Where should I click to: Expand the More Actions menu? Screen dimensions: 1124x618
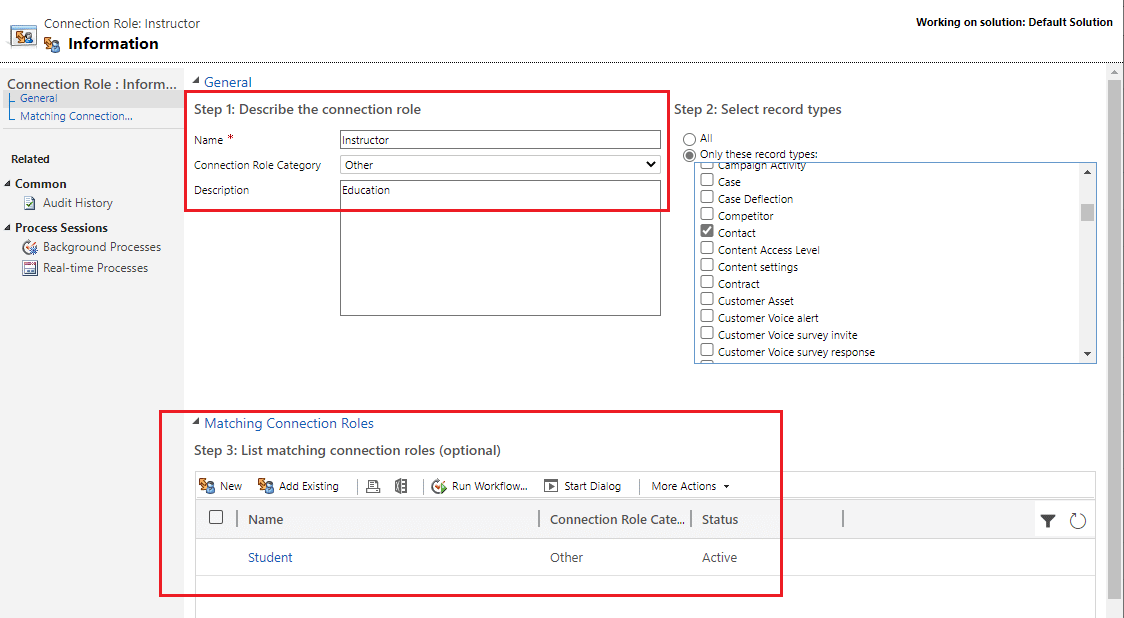pos(688,486)
